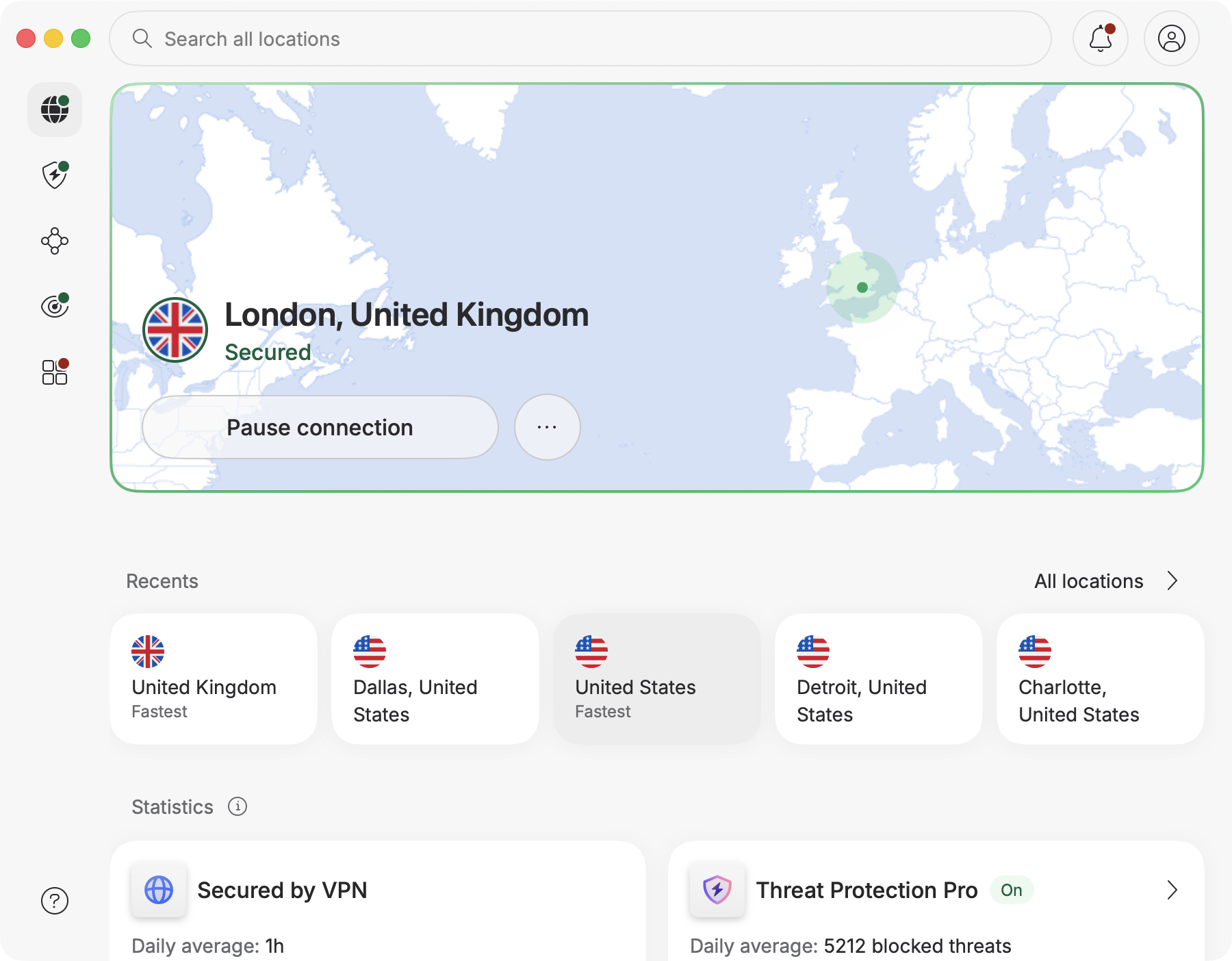This screenshot has height=961, width=1232.
Task: Open the extras grid icon in sidebar
Action: [55, 372]
